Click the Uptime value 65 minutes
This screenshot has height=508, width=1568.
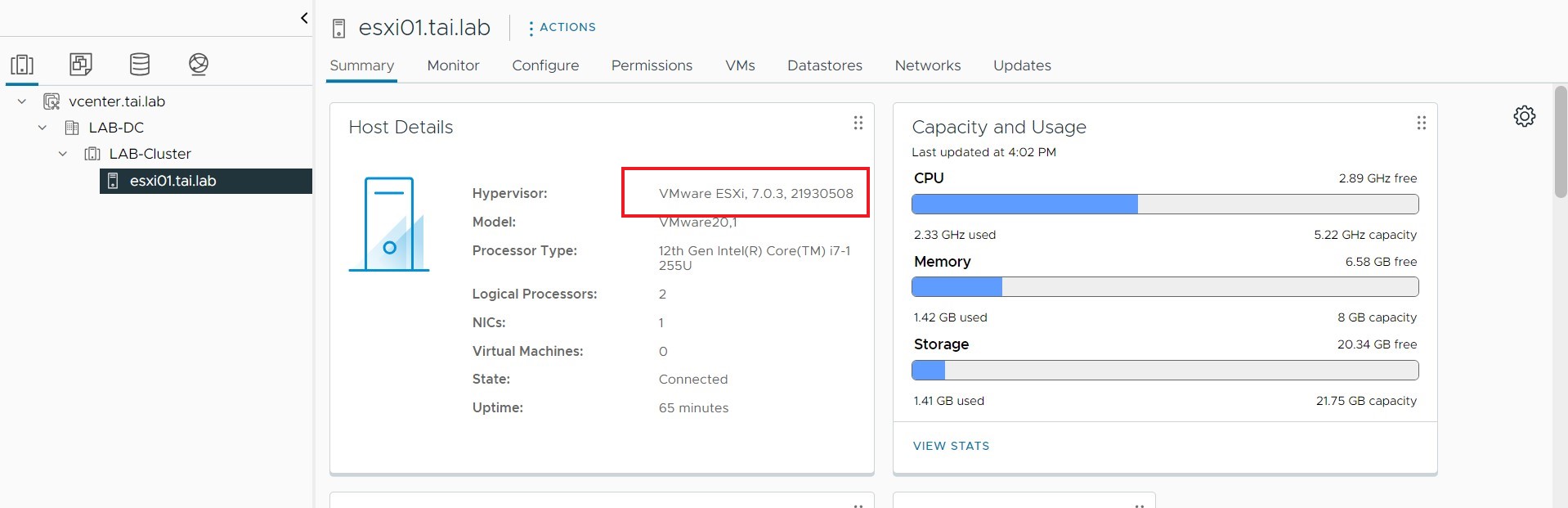point(693,408)
